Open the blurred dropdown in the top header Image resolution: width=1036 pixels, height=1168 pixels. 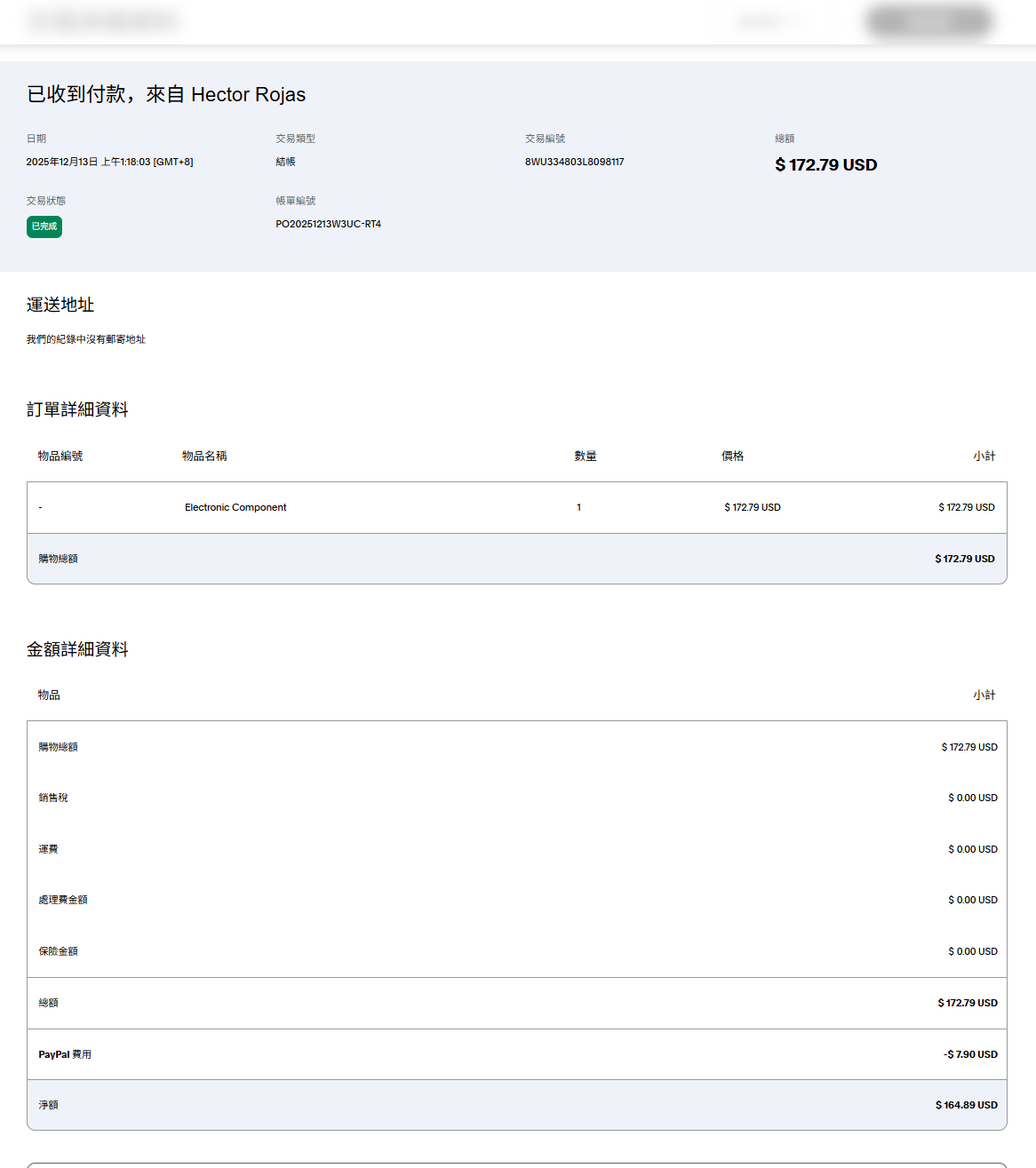click(769, 21)
